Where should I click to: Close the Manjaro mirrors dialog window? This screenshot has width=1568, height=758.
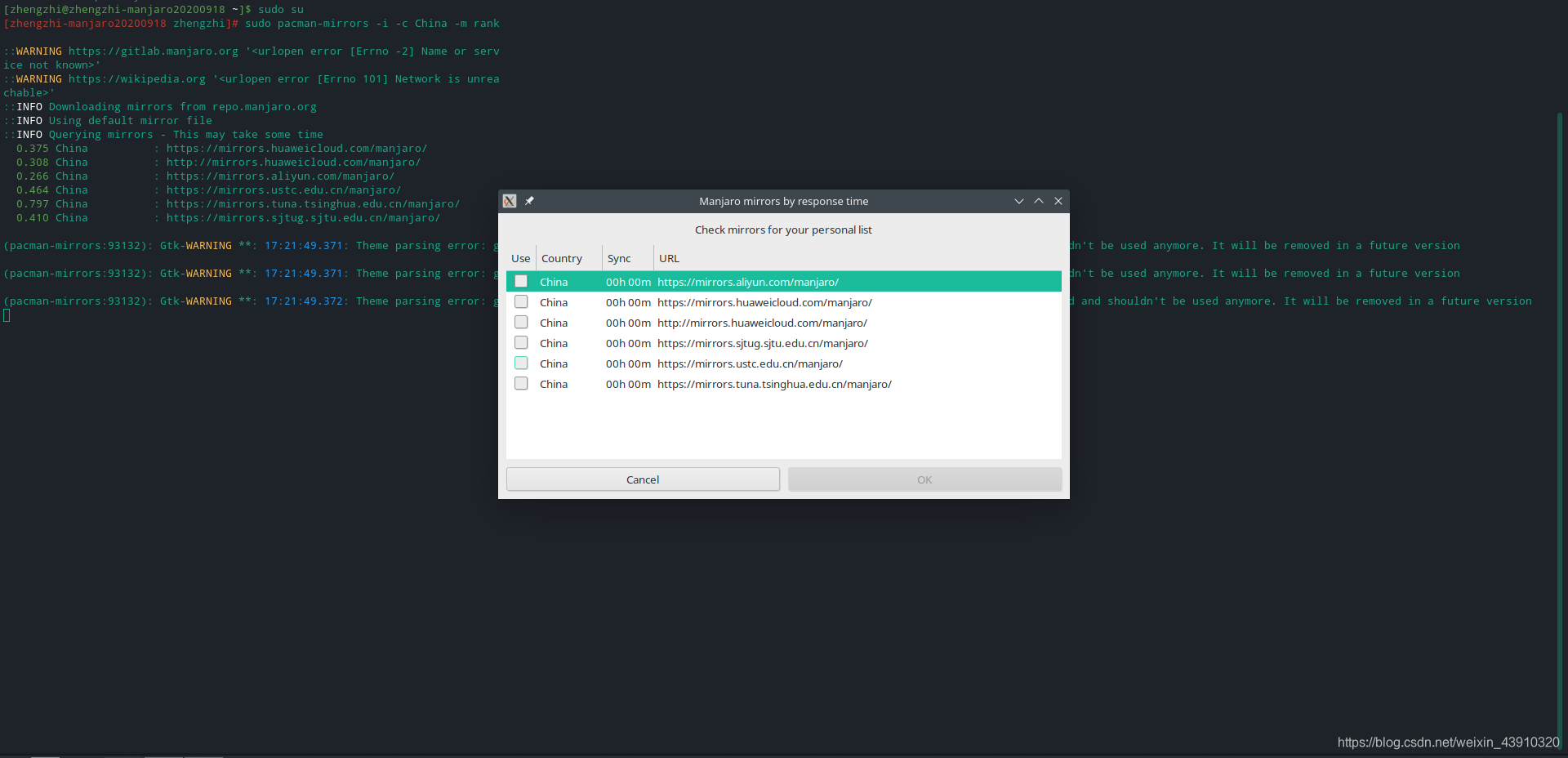(1058, 201)
